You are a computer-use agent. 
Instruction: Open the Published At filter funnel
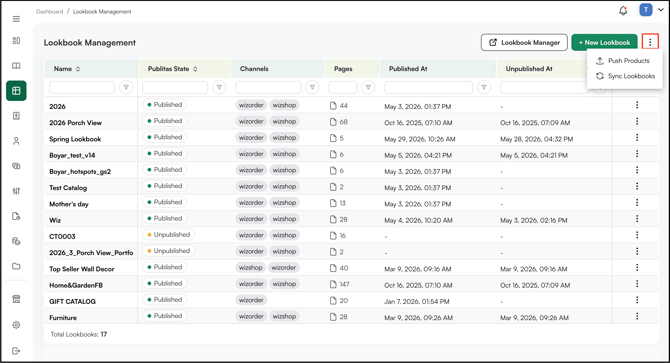coord(484,87)
